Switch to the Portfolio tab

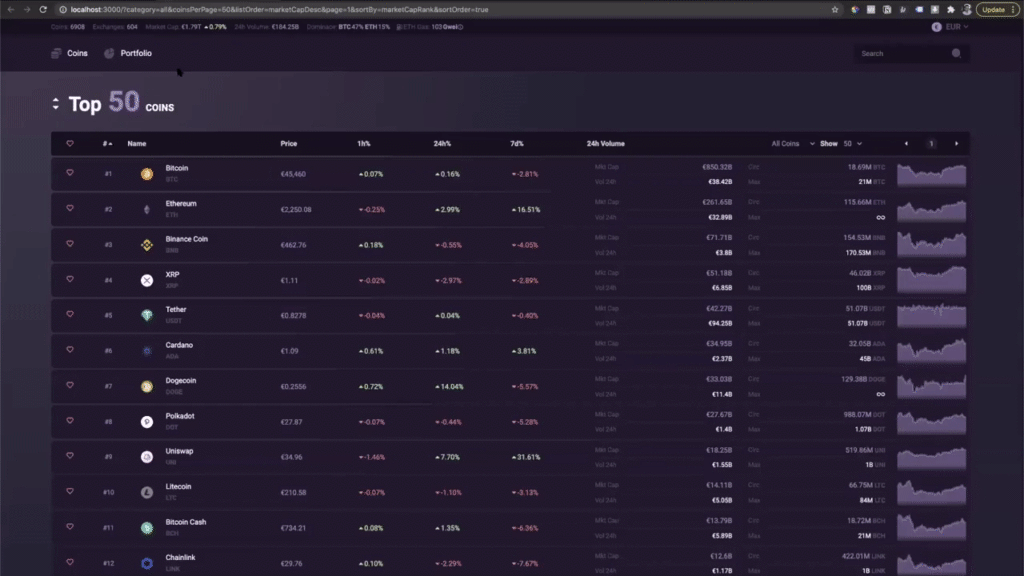coord(128,53)
